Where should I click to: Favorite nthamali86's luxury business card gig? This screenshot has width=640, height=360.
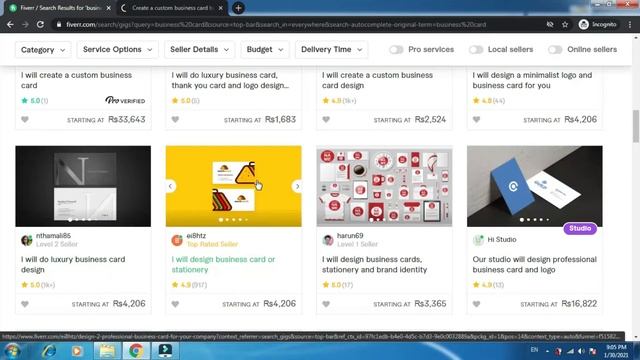coord(25,304)
